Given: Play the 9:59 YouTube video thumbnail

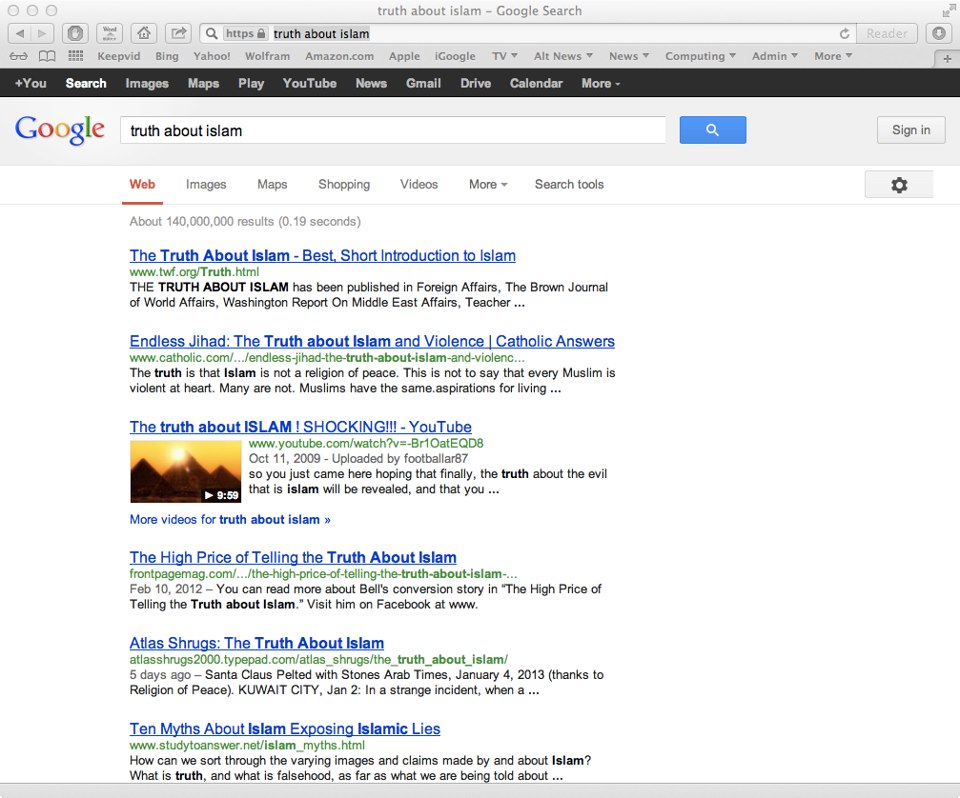Looking at the screenshot, I should (x=186, y=472).
